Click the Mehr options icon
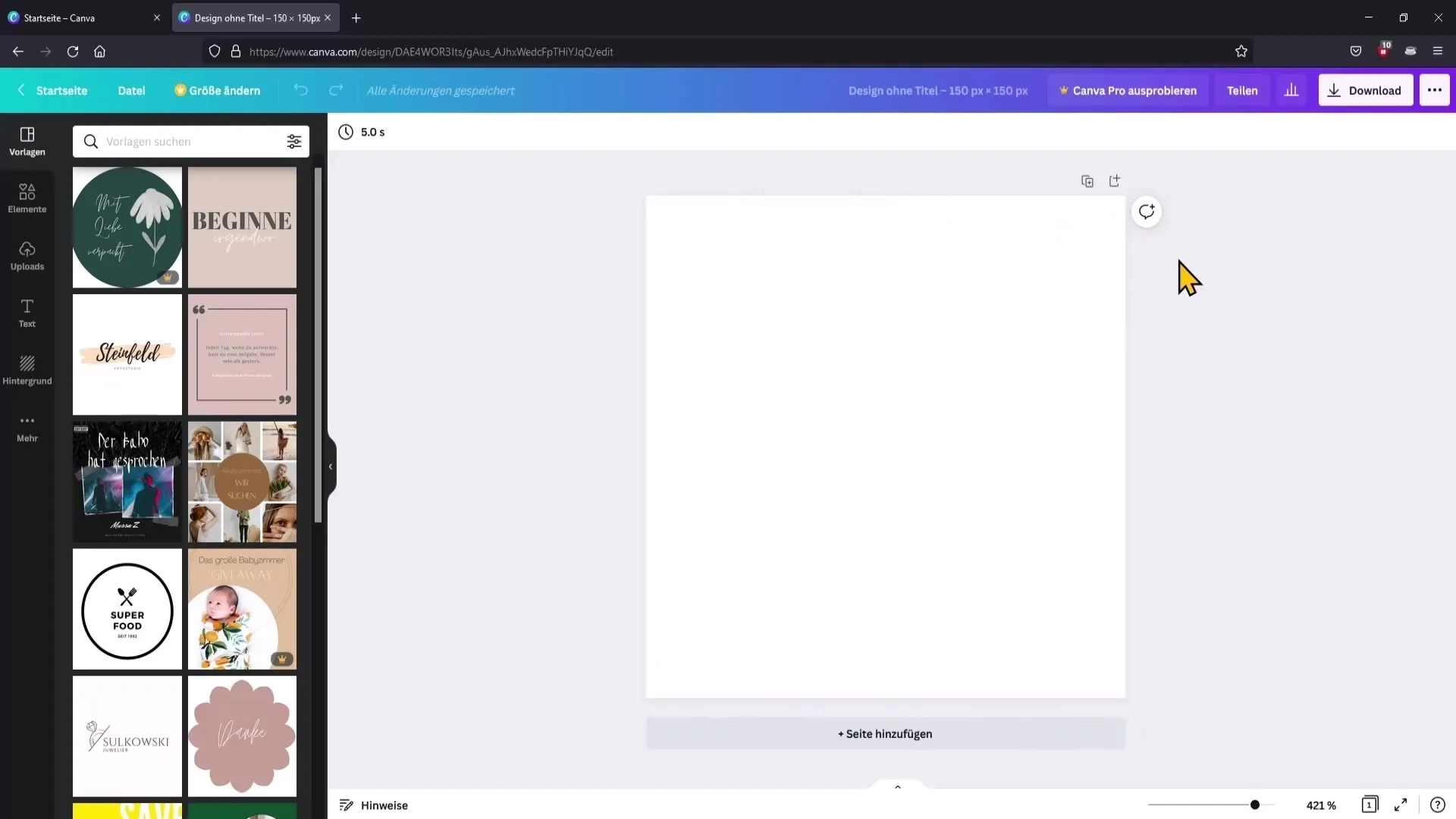This screenshot has height=819, width=1456. (27, 422)
